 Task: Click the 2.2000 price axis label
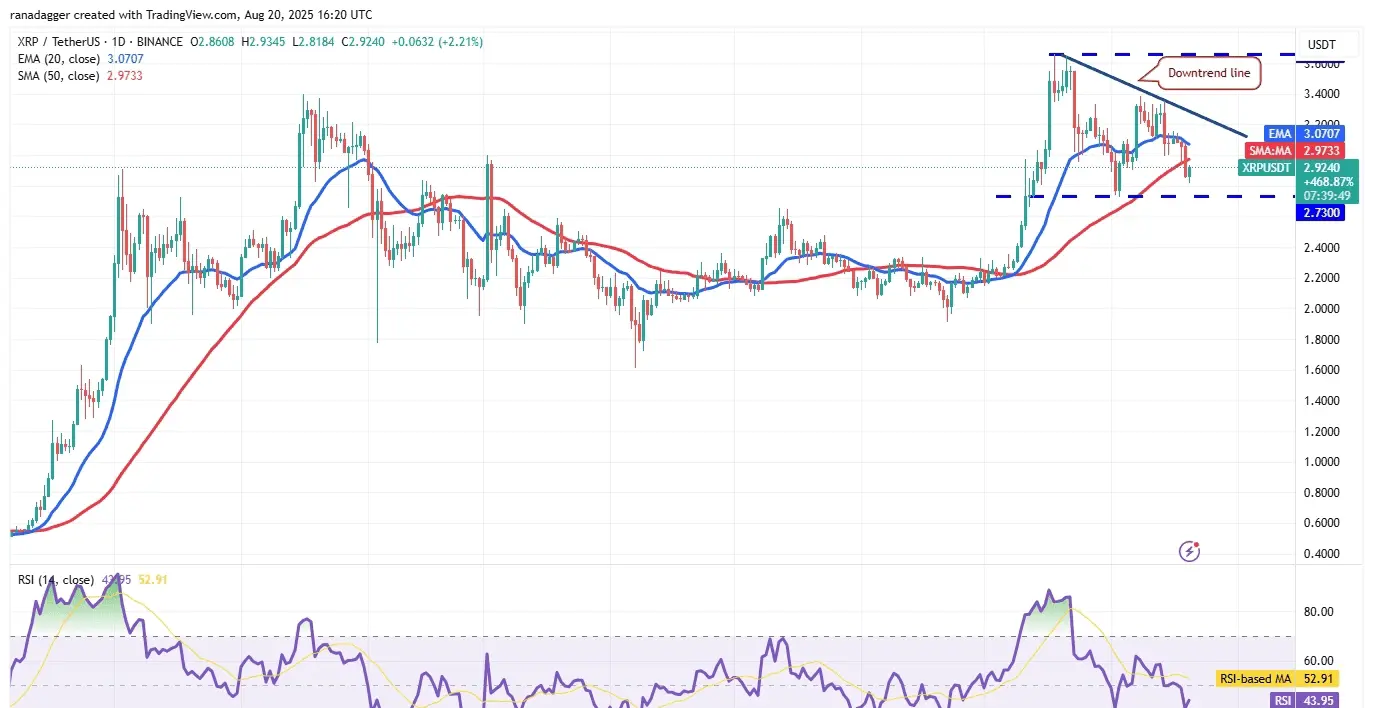[x=1322, y=278]
